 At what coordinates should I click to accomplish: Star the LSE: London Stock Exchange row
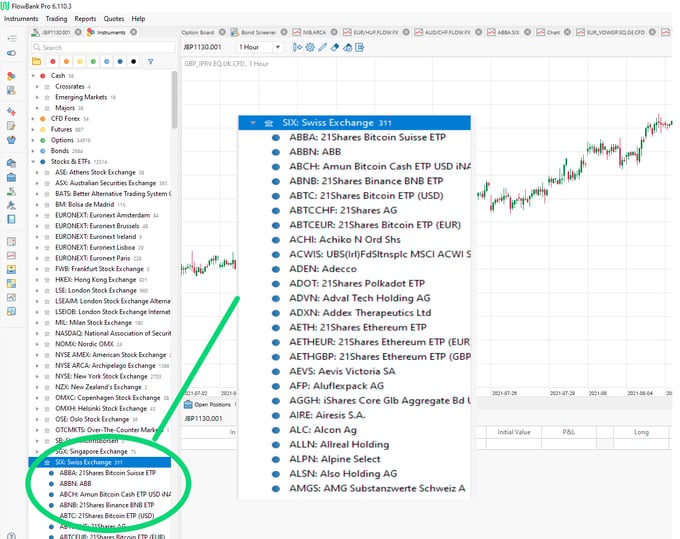pyautogui.click(x=47, y=291)
